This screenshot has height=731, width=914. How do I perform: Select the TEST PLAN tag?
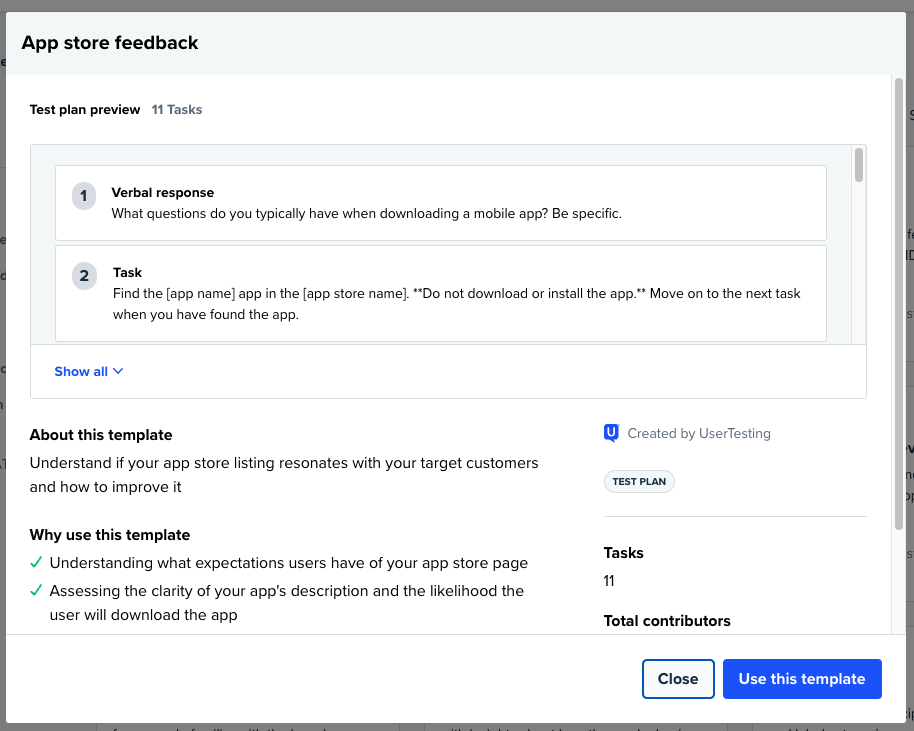639,482
